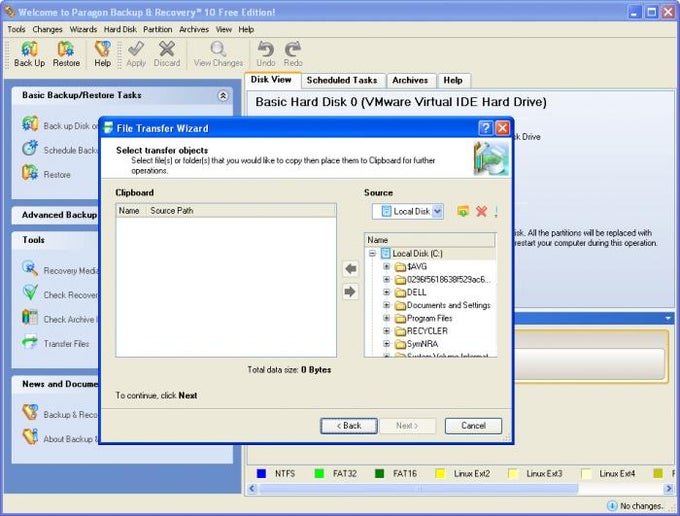
Task: Switch to the Archives tab
Action: tap(410, 80)
